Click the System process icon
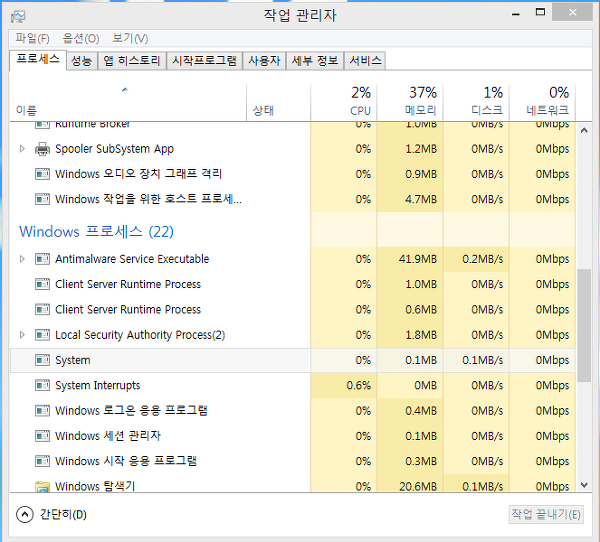 tap(42, 360)
